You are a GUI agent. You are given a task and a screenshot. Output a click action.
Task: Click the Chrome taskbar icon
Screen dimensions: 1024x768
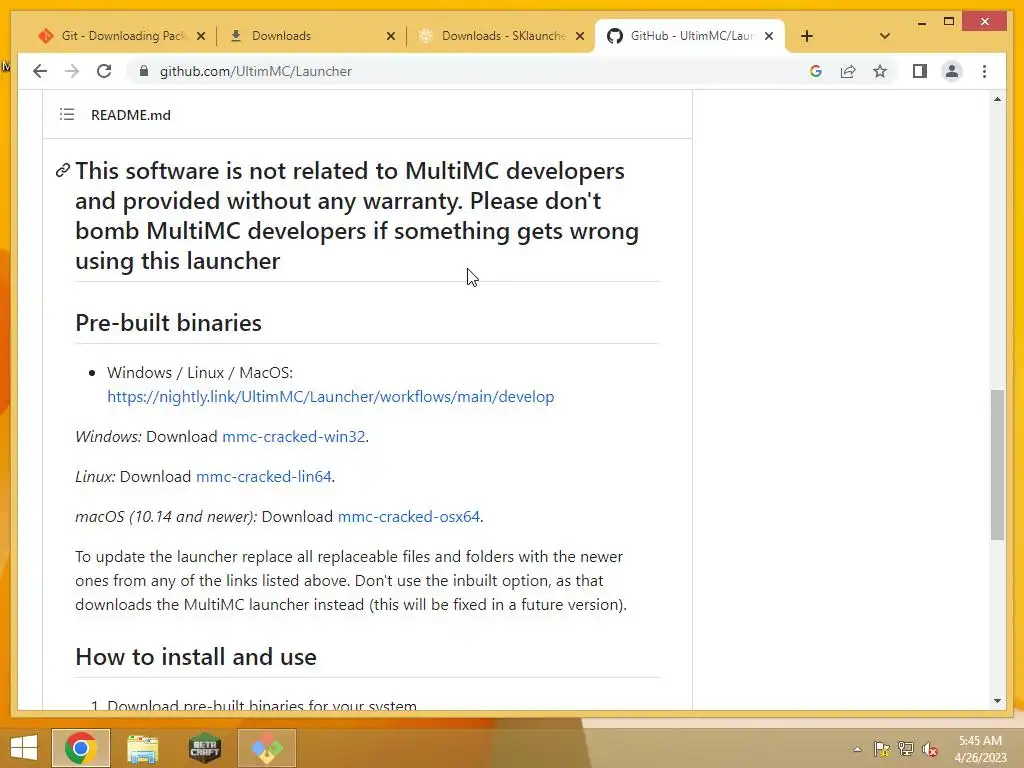click(x=81, y=748)
